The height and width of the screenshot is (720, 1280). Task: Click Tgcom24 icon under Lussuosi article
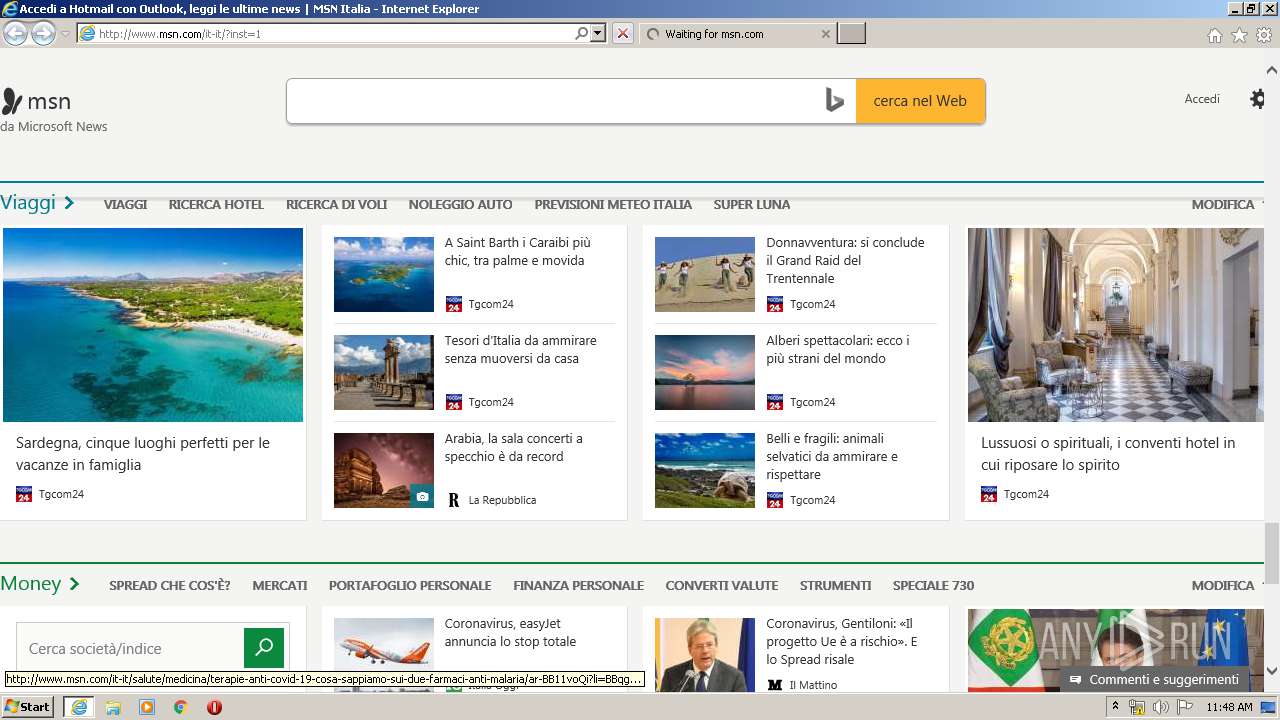(x=989, y=494)
